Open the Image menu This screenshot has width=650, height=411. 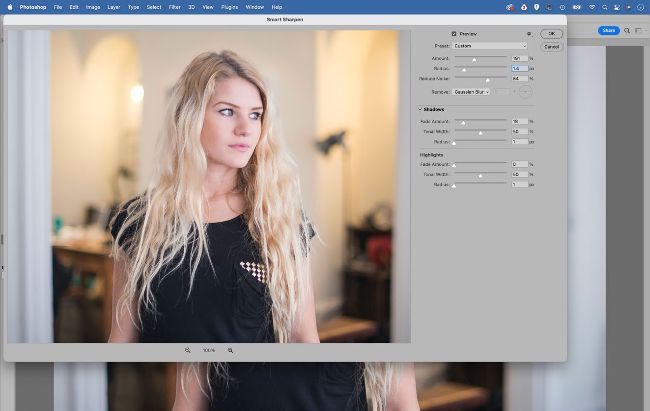[x=93, y=6]
